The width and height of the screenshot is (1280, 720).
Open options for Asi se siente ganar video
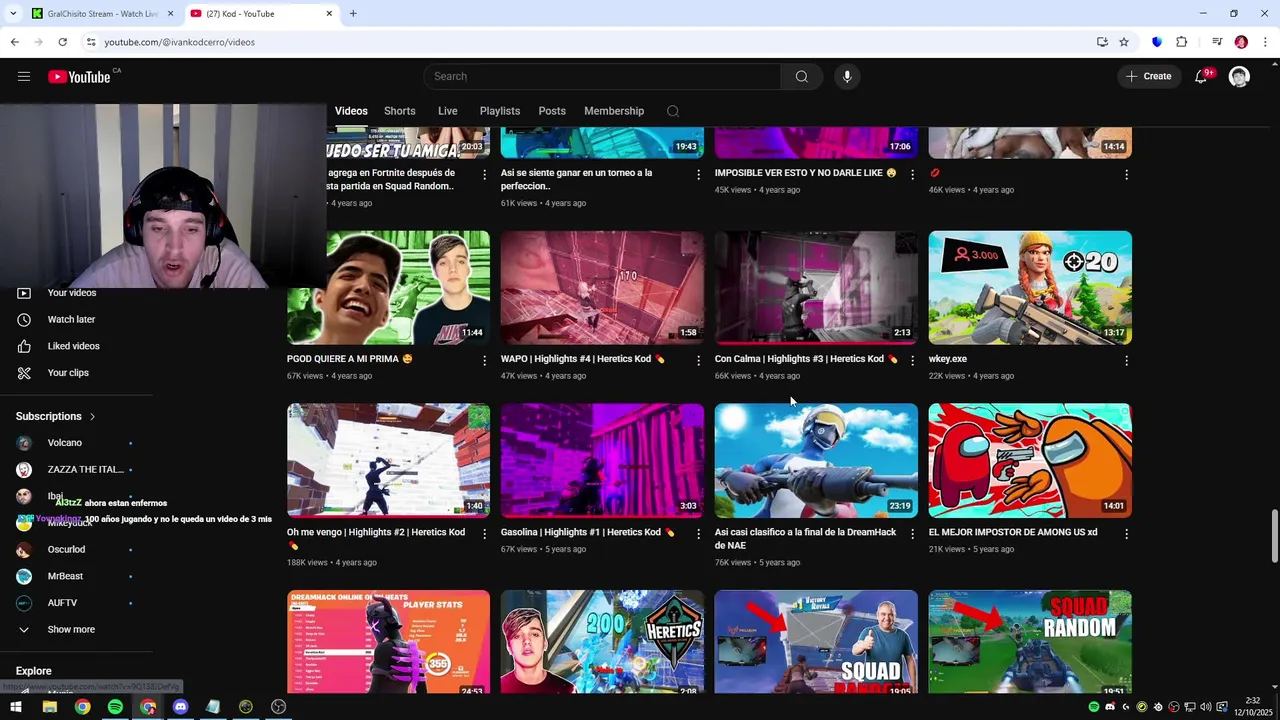698,174
